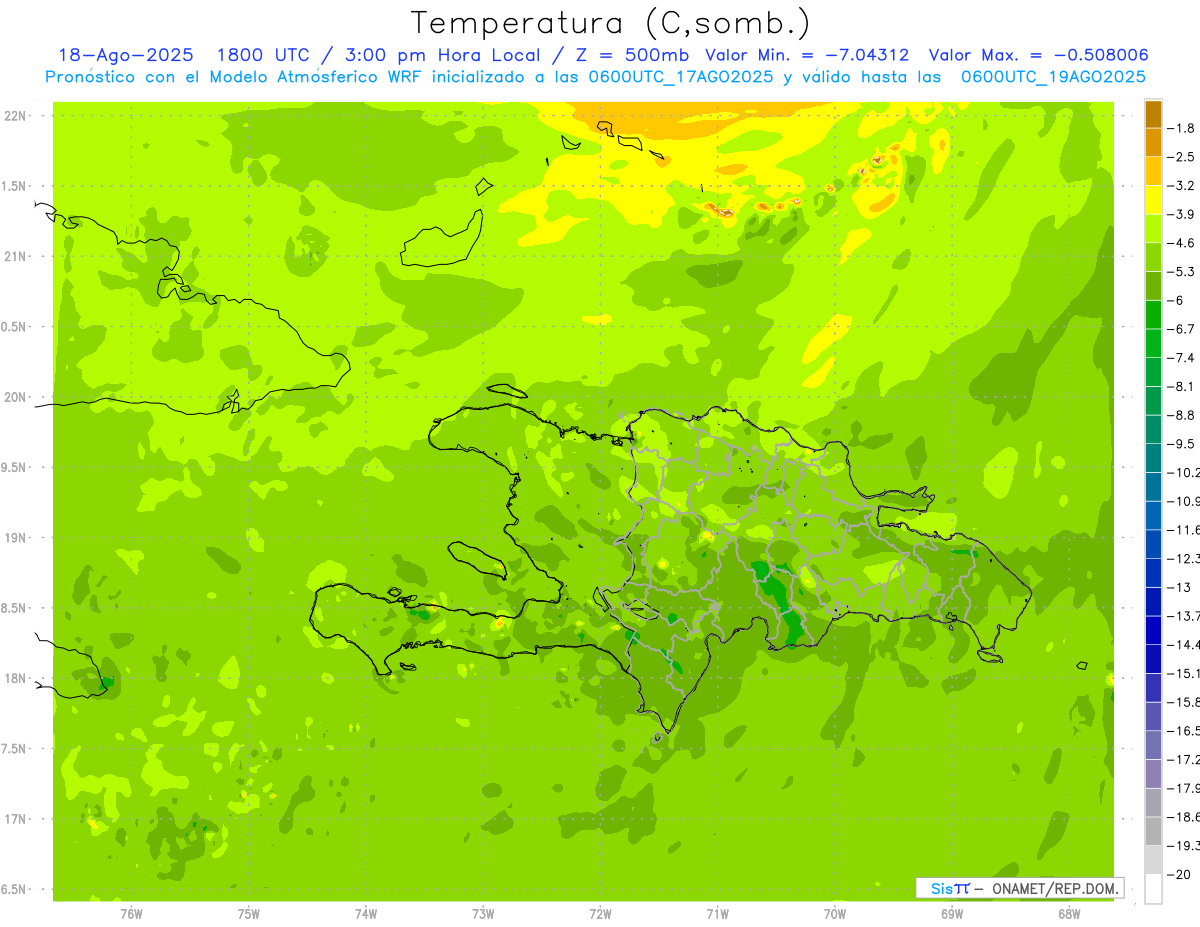The width and height of the screenshot is (1200, 927).
Task: Click 'Valor Max. = -0.508006' text
Action: (x=1039, y=55)
